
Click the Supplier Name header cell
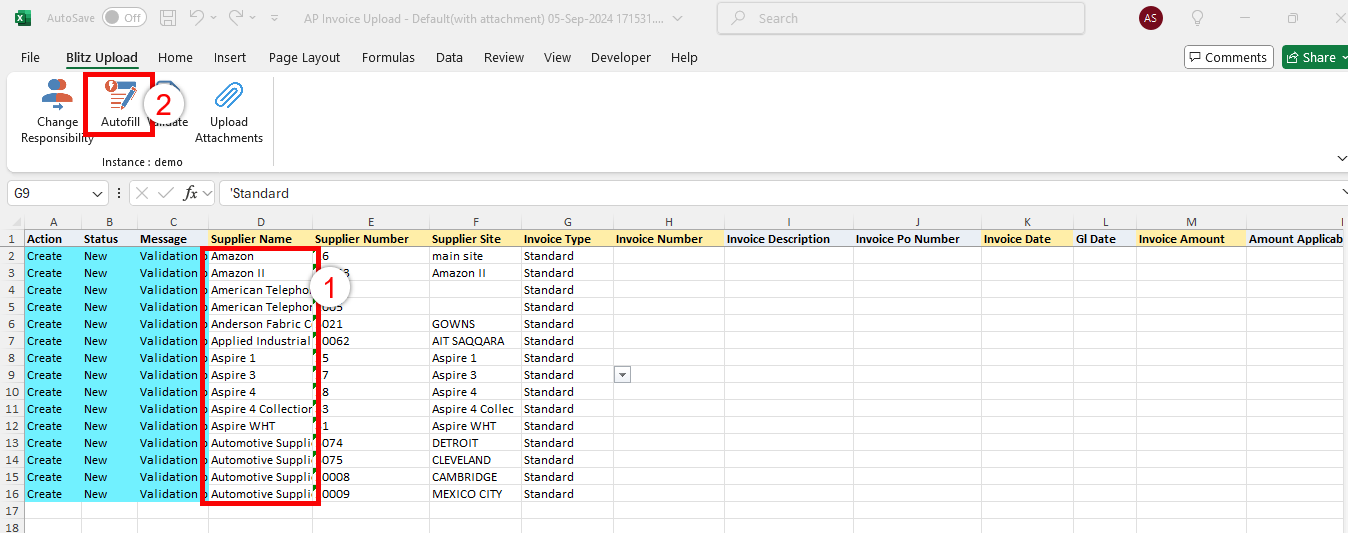click(260, 239)
